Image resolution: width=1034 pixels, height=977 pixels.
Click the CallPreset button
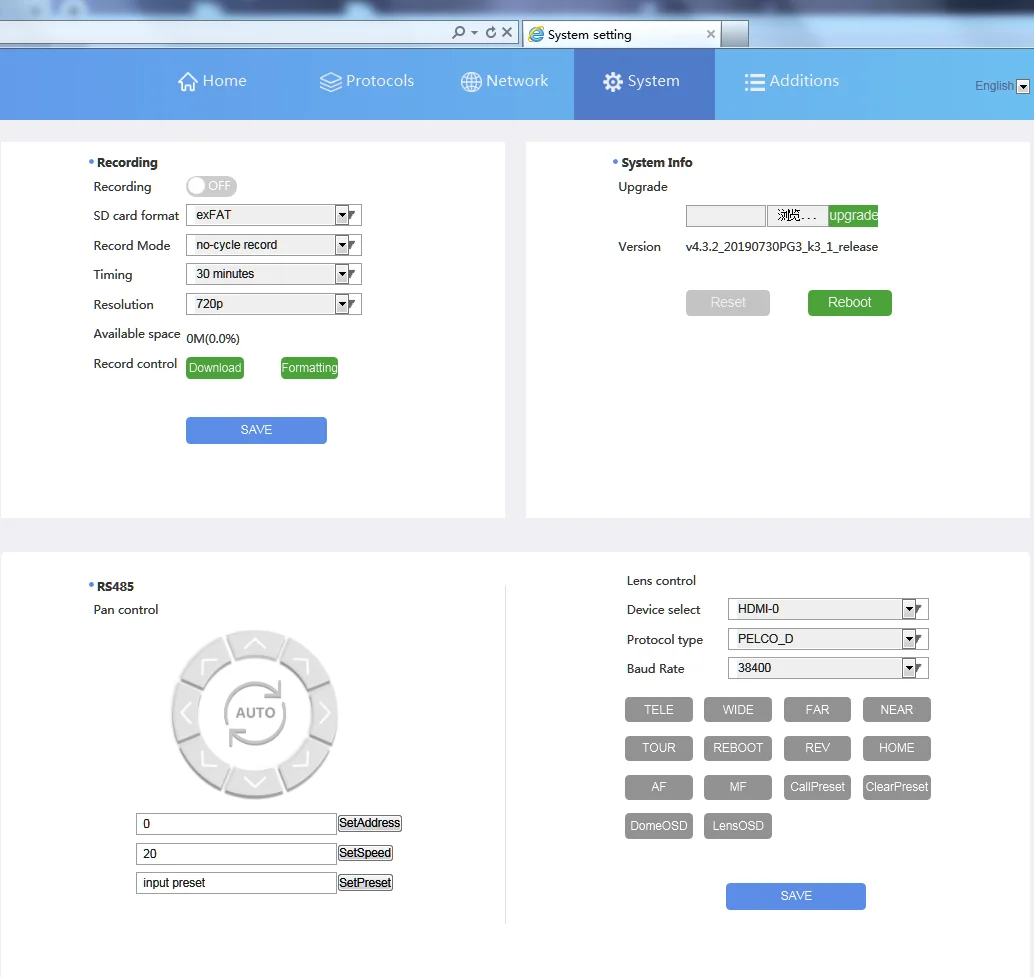(x=817, y=787)
